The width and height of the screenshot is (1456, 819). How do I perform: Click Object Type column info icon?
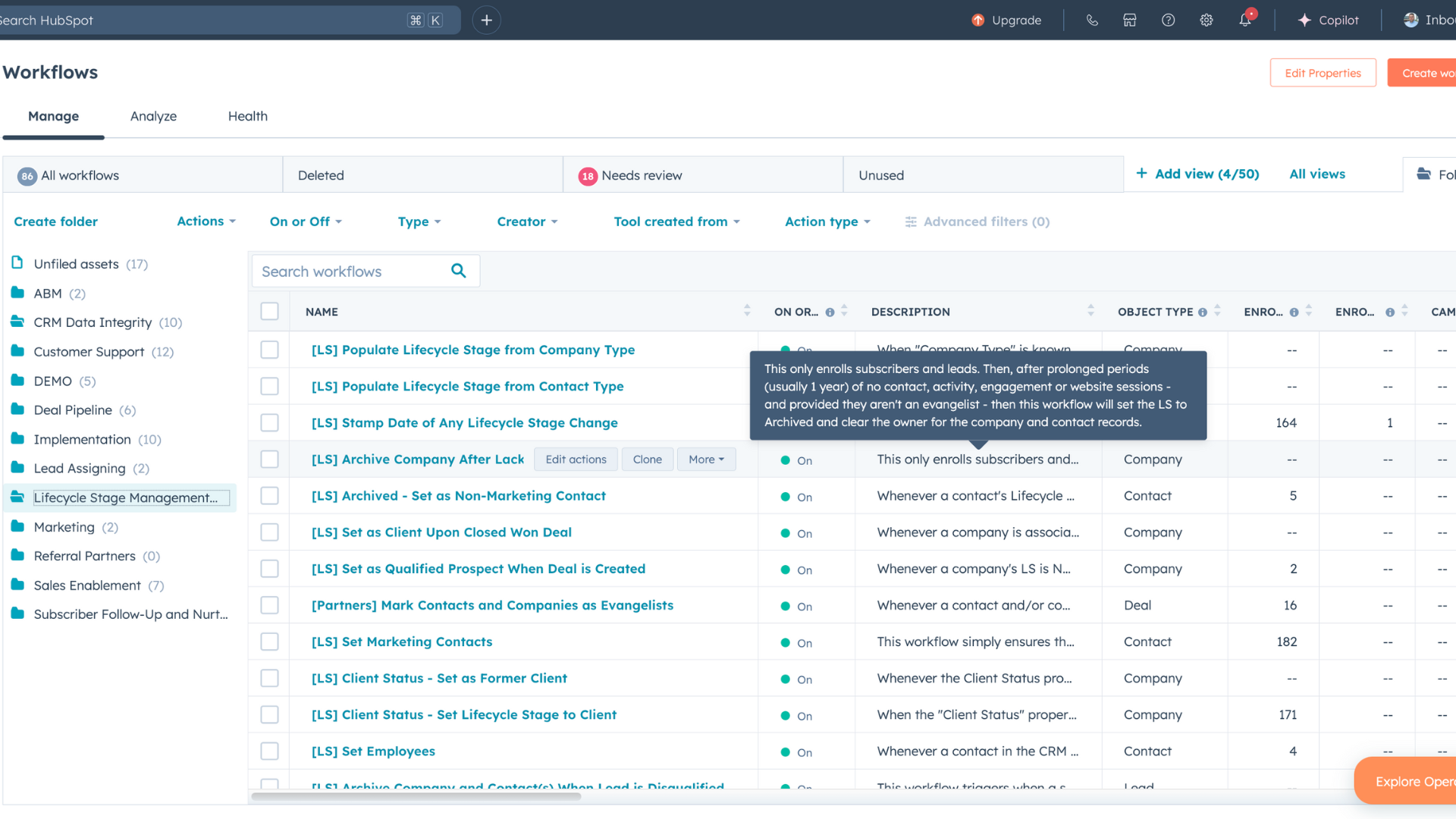click(1203, 312)
